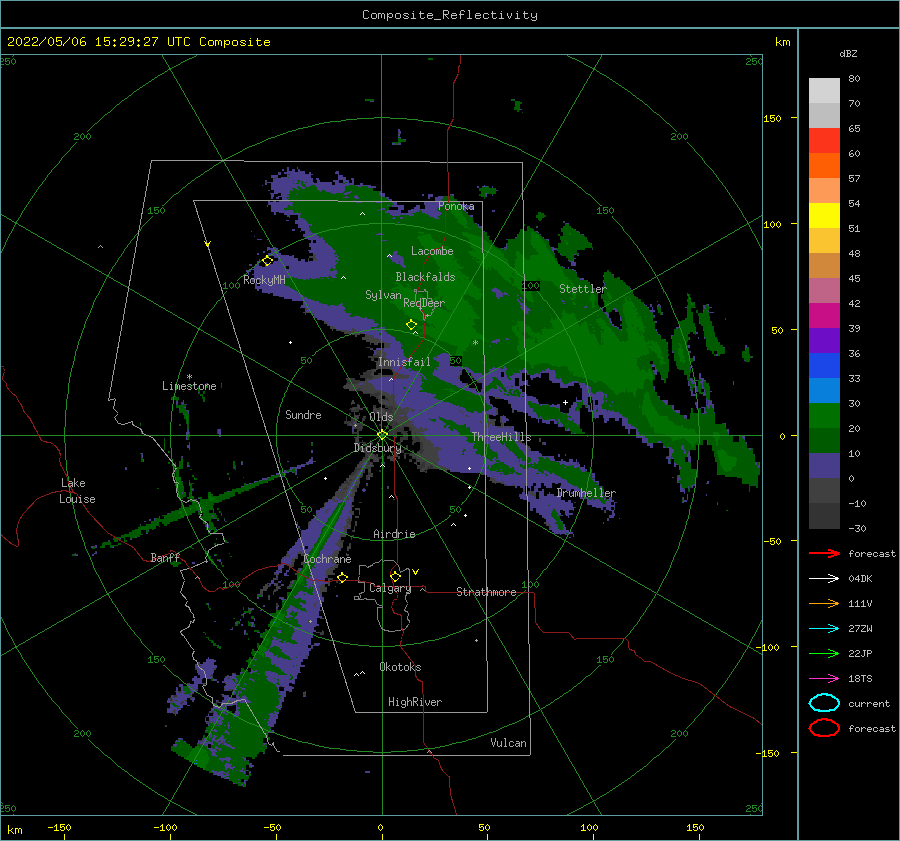Image resolution: width=900 pixels, height=841 pixels.
Task: Click the yellow diamond marker below RedDeer
Action: (411, 325)
